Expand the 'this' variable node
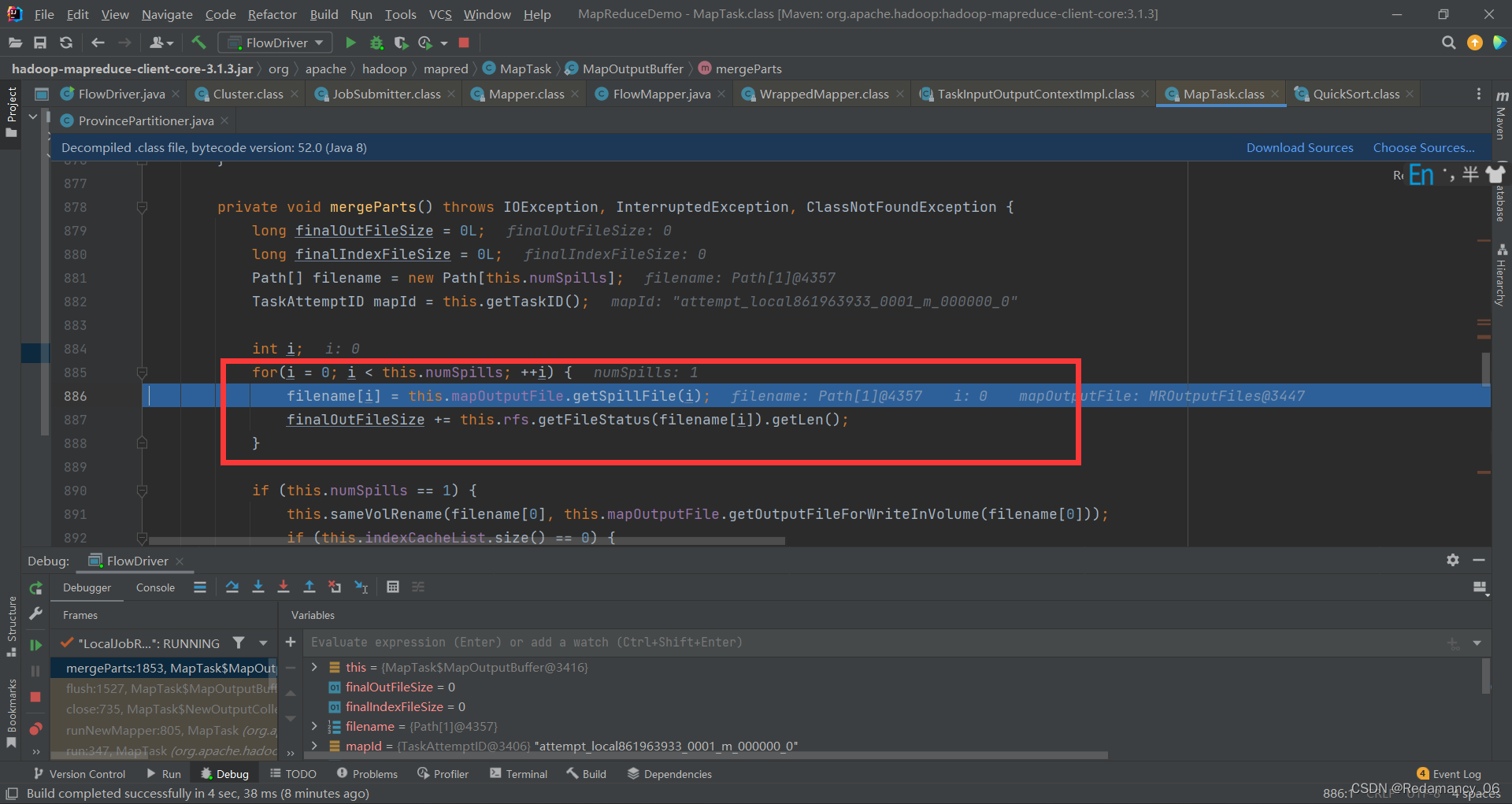This screenshot has width=1512, height=804. pyautogui.click(x=315, y=667)
